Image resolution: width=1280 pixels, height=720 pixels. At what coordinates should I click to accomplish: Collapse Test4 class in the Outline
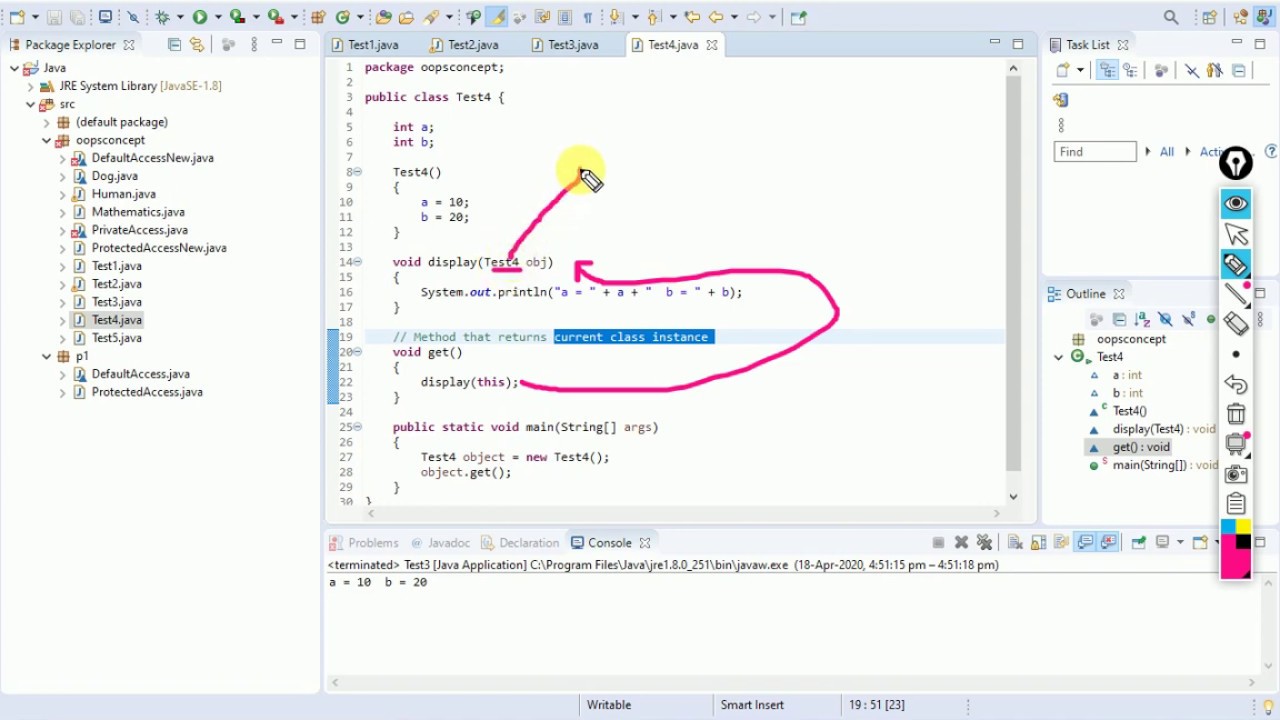click(1059, 357)
